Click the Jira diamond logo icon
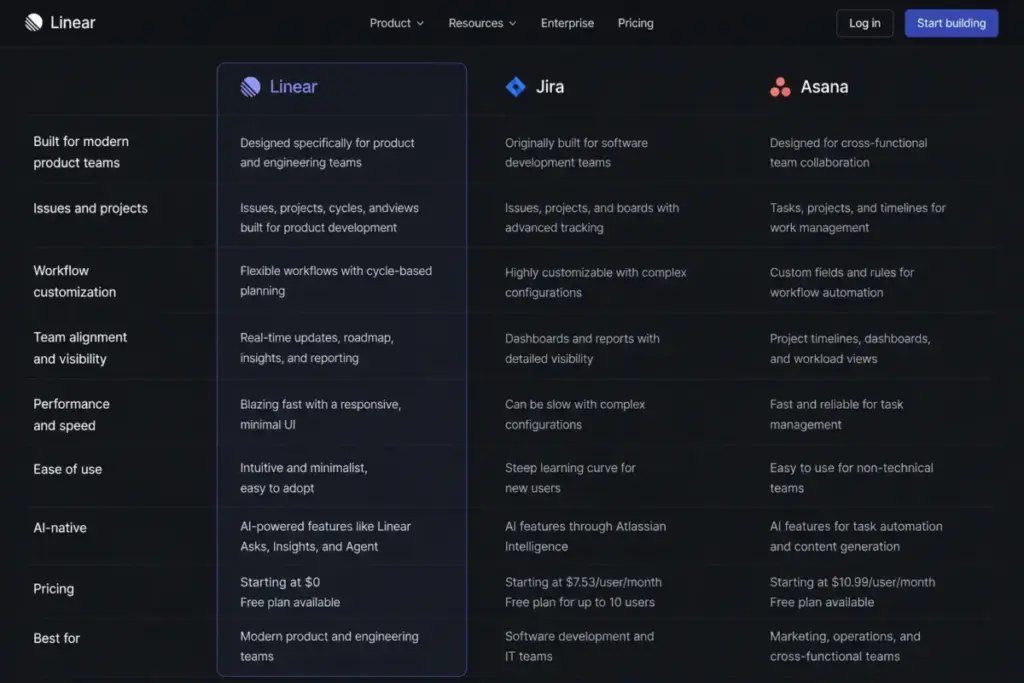Screen dimensions: 1024x683 pyautogui.click(x=515, y=87)
